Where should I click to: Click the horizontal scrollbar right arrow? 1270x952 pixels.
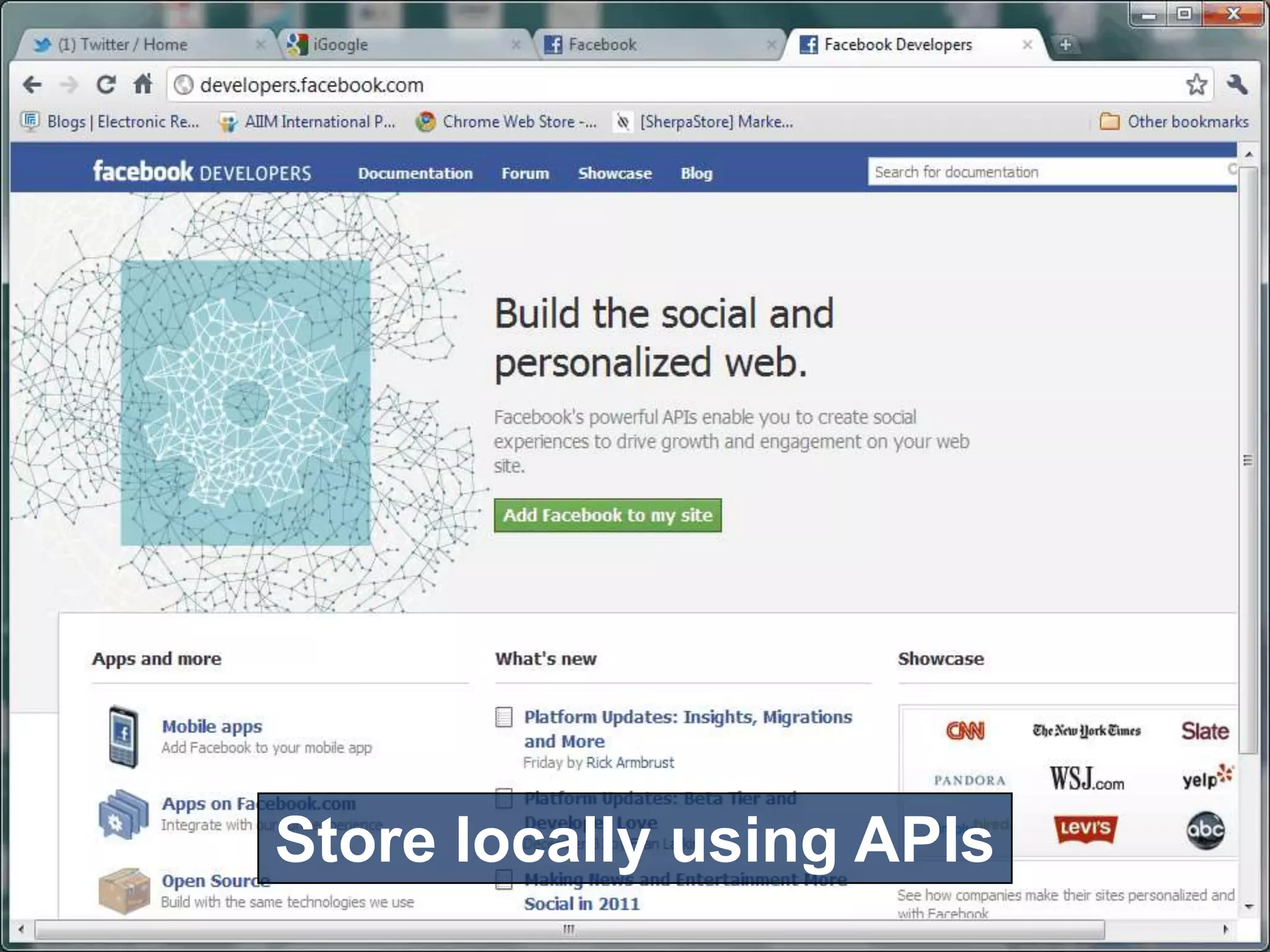(x=1225, y=929)
